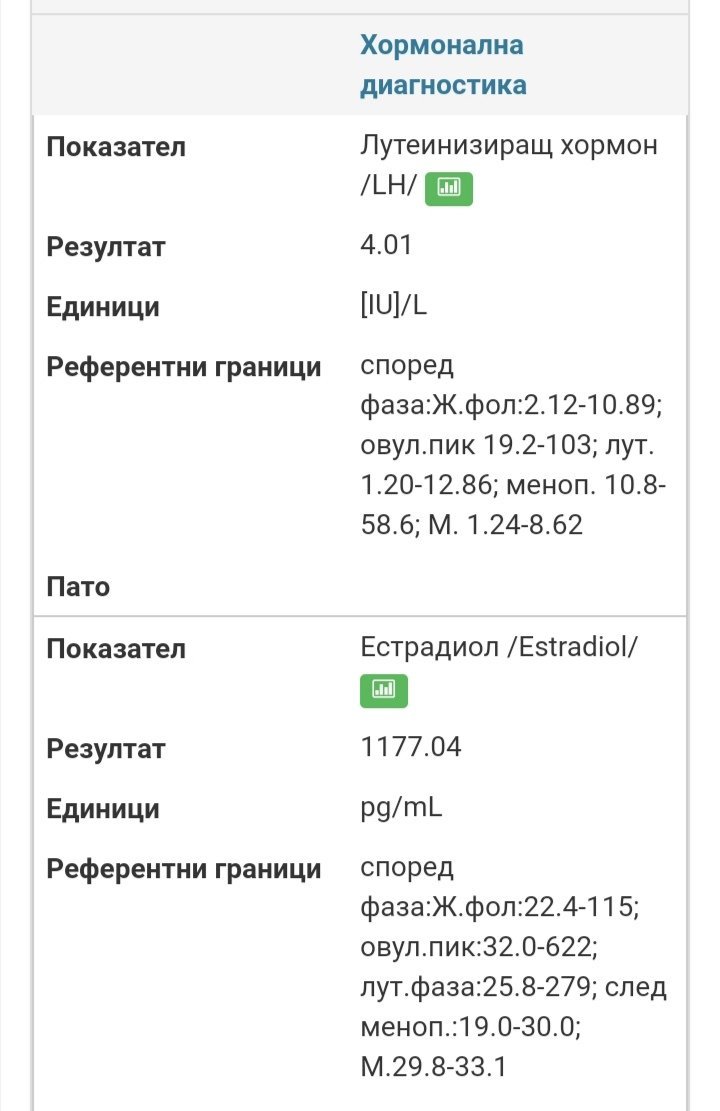Open the Хормонална диагностика header link
Image resolution: width=720 pixels, height=1111 pixels.
(x=444, y=64)
